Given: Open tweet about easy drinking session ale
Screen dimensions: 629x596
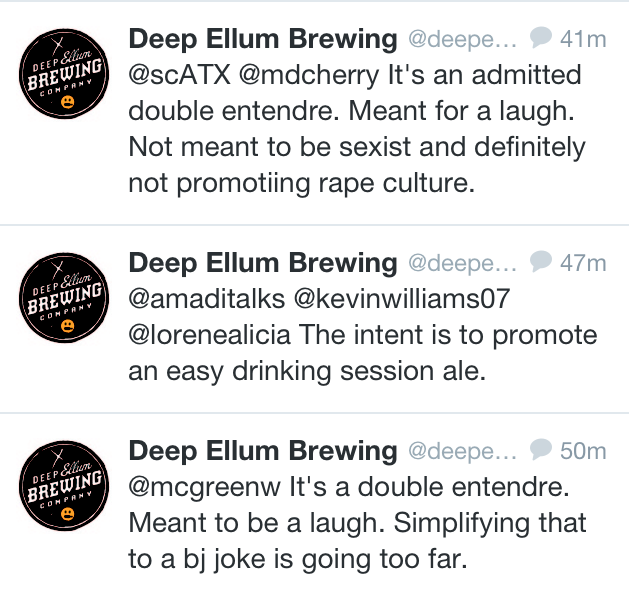Looking at the screenshot, I should (314, 319).
